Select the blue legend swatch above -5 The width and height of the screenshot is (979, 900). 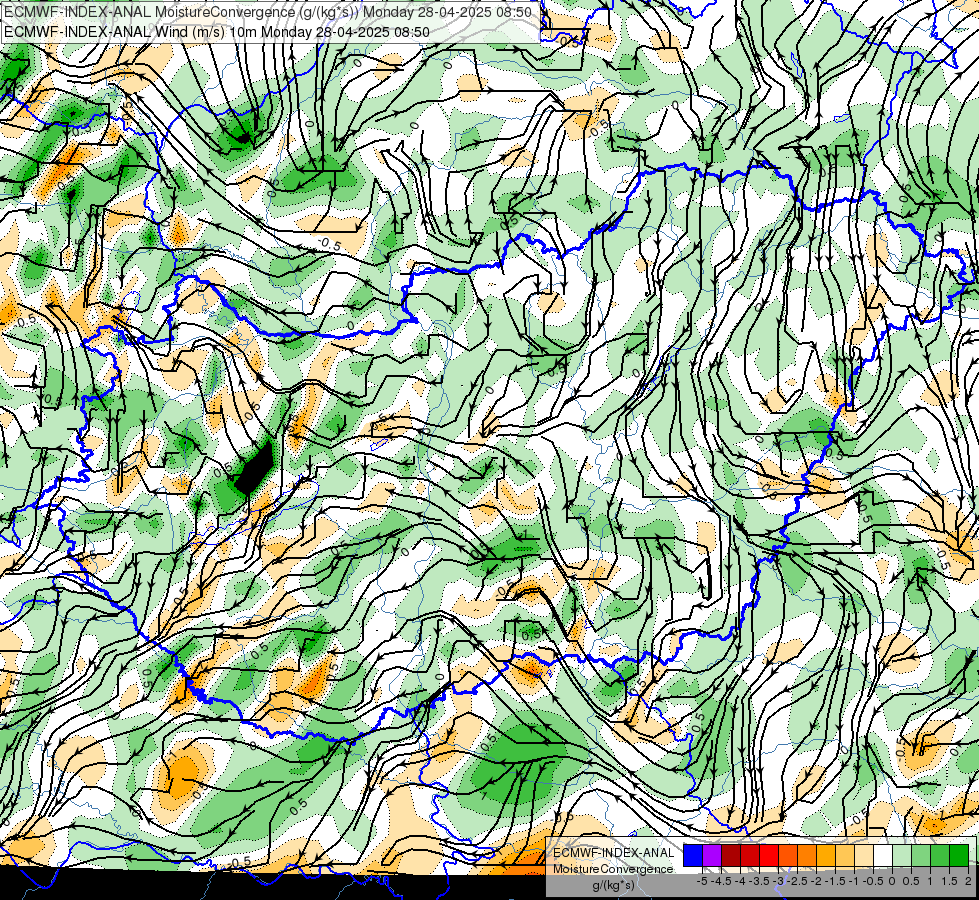coord(693,856)
